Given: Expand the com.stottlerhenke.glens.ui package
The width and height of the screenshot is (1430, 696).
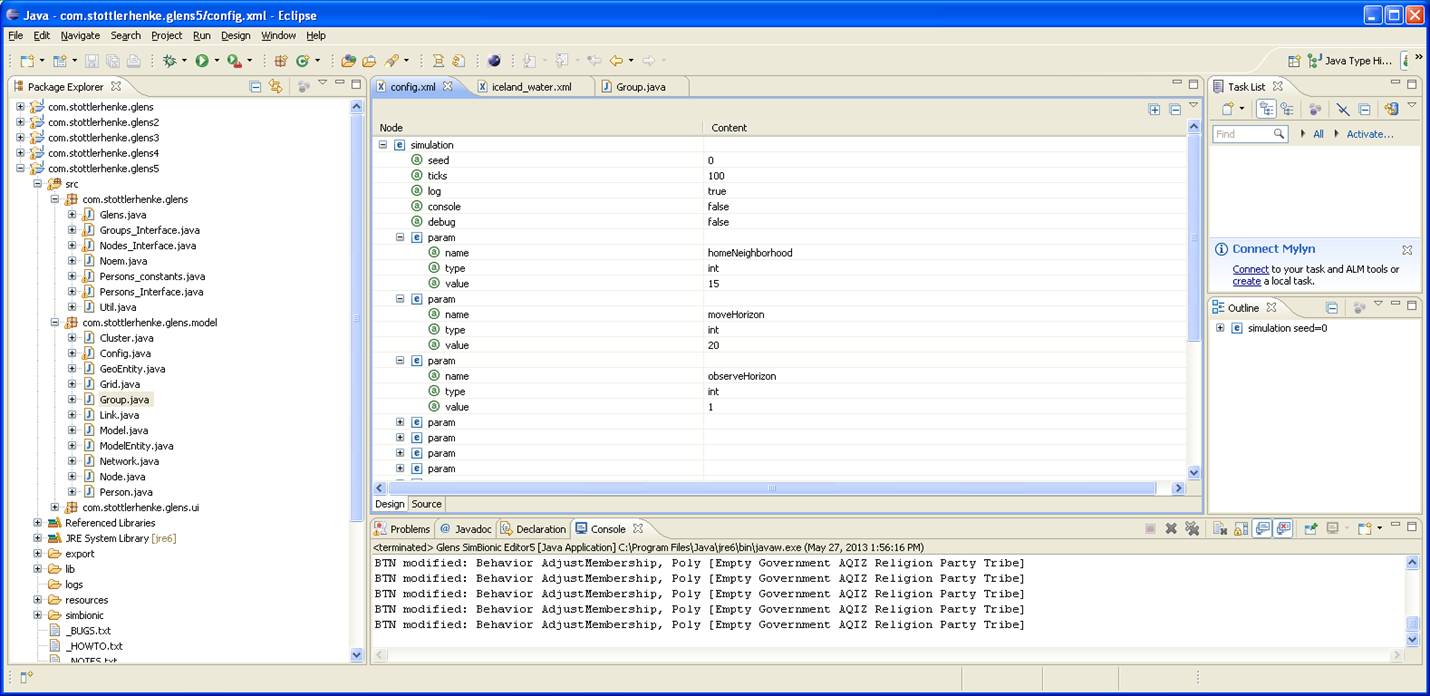Looking at the screenshot, I should [55, 508].
